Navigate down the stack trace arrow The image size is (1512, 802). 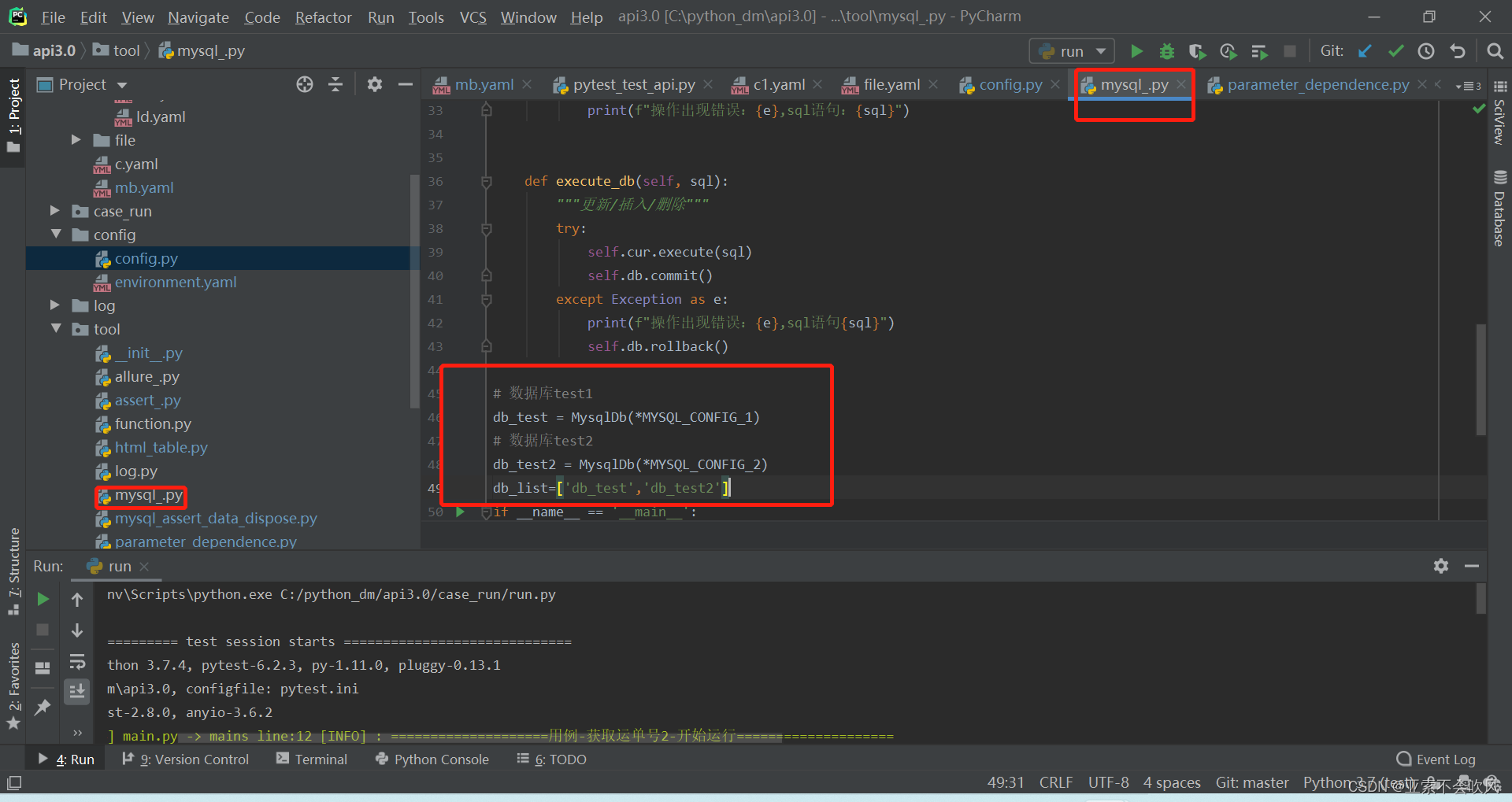tap(77, 630)
